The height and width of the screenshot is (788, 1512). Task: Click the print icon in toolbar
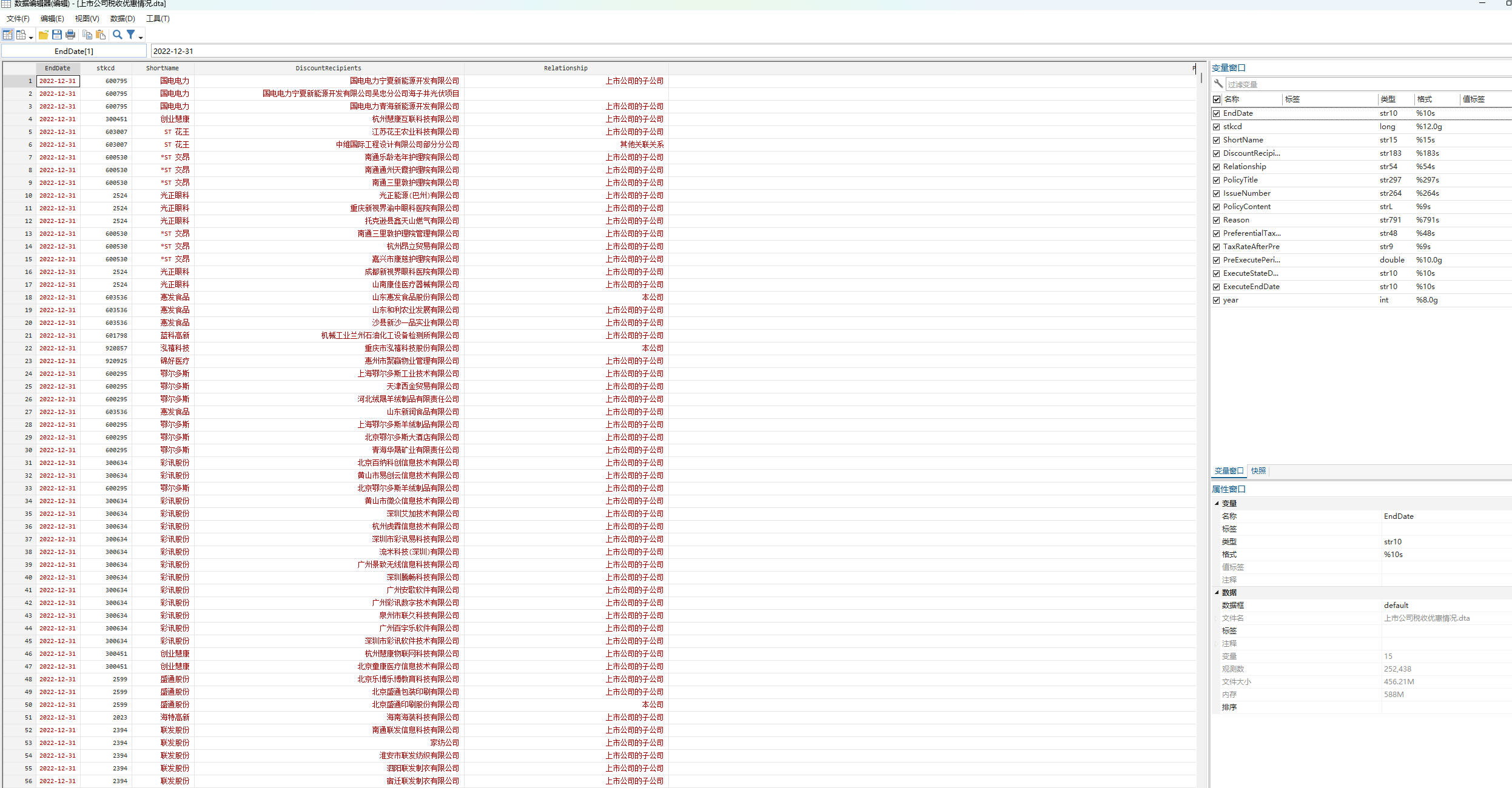[70, 35]
